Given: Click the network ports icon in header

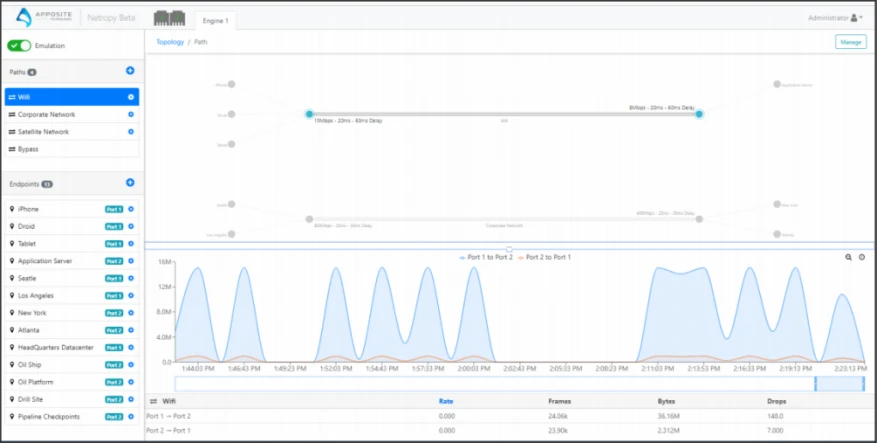Looking at the screenshot, I should (168, 19).
